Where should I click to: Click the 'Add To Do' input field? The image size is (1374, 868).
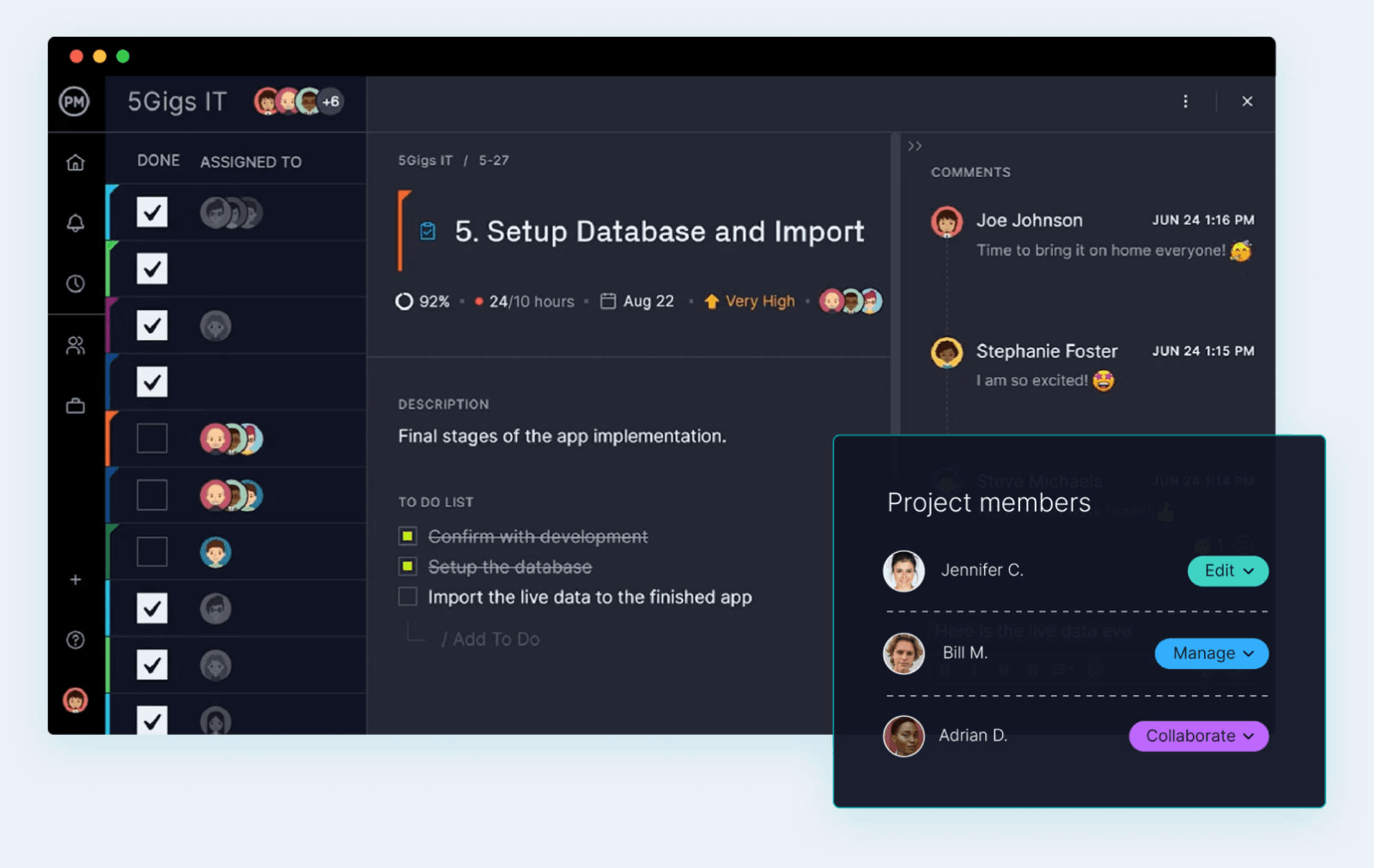pos(495,640)
